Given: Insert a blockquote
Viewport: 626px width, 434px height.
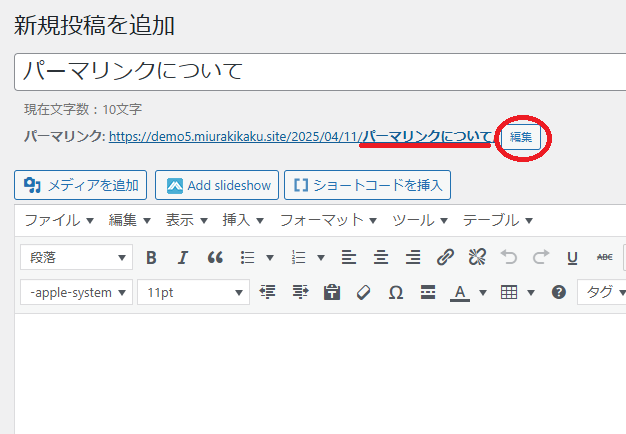Looking at the screenshot, I should [x=215, y=257].
